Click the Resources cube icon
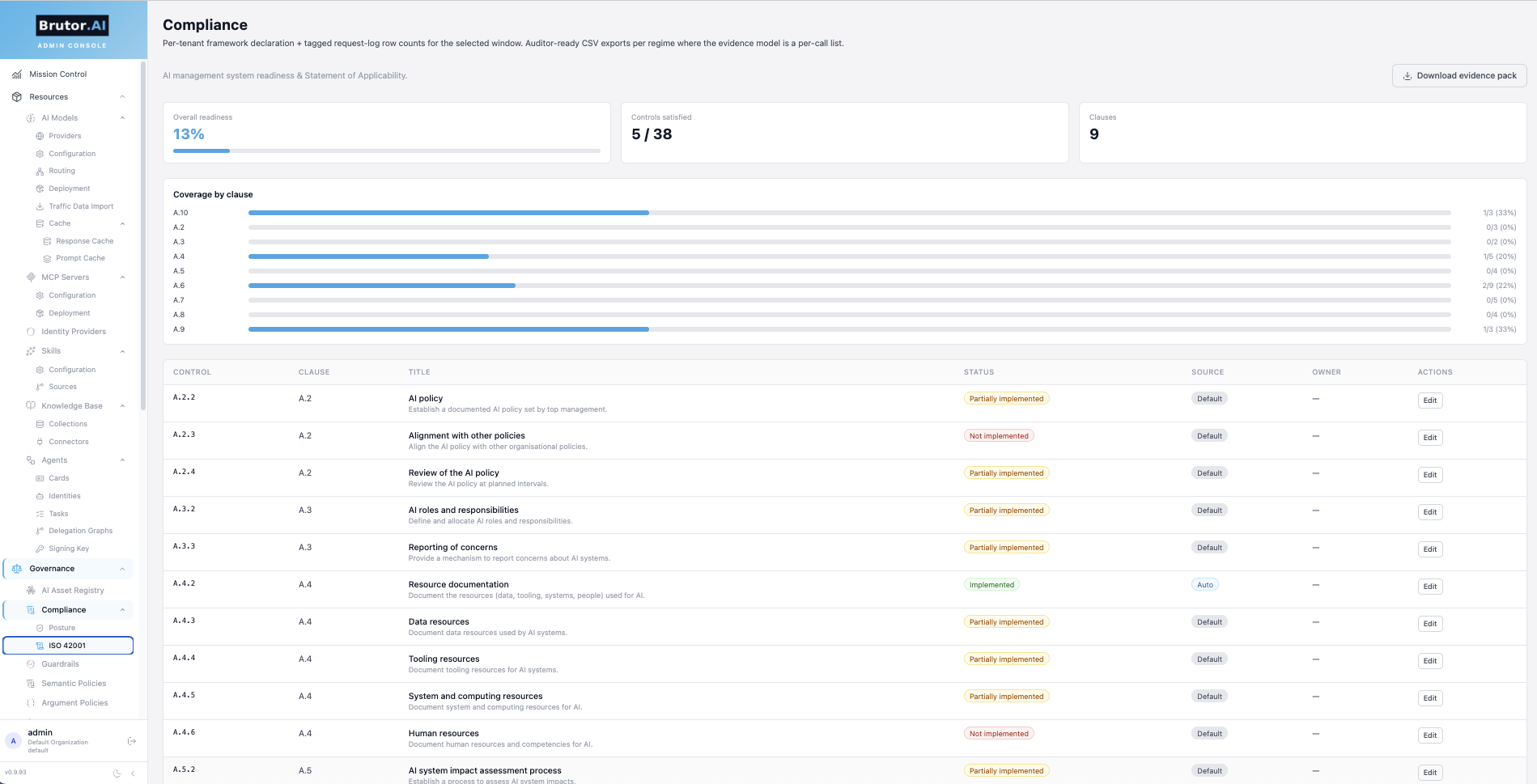 [x=17, y=97]
